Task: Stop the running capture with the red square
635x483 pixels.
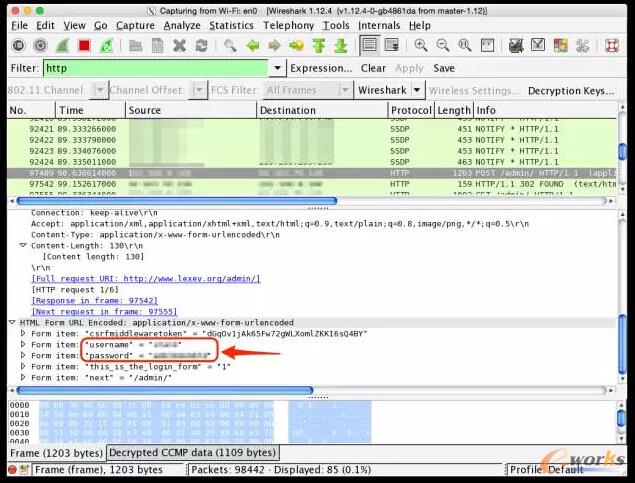Action: click(x=84, y=46)
